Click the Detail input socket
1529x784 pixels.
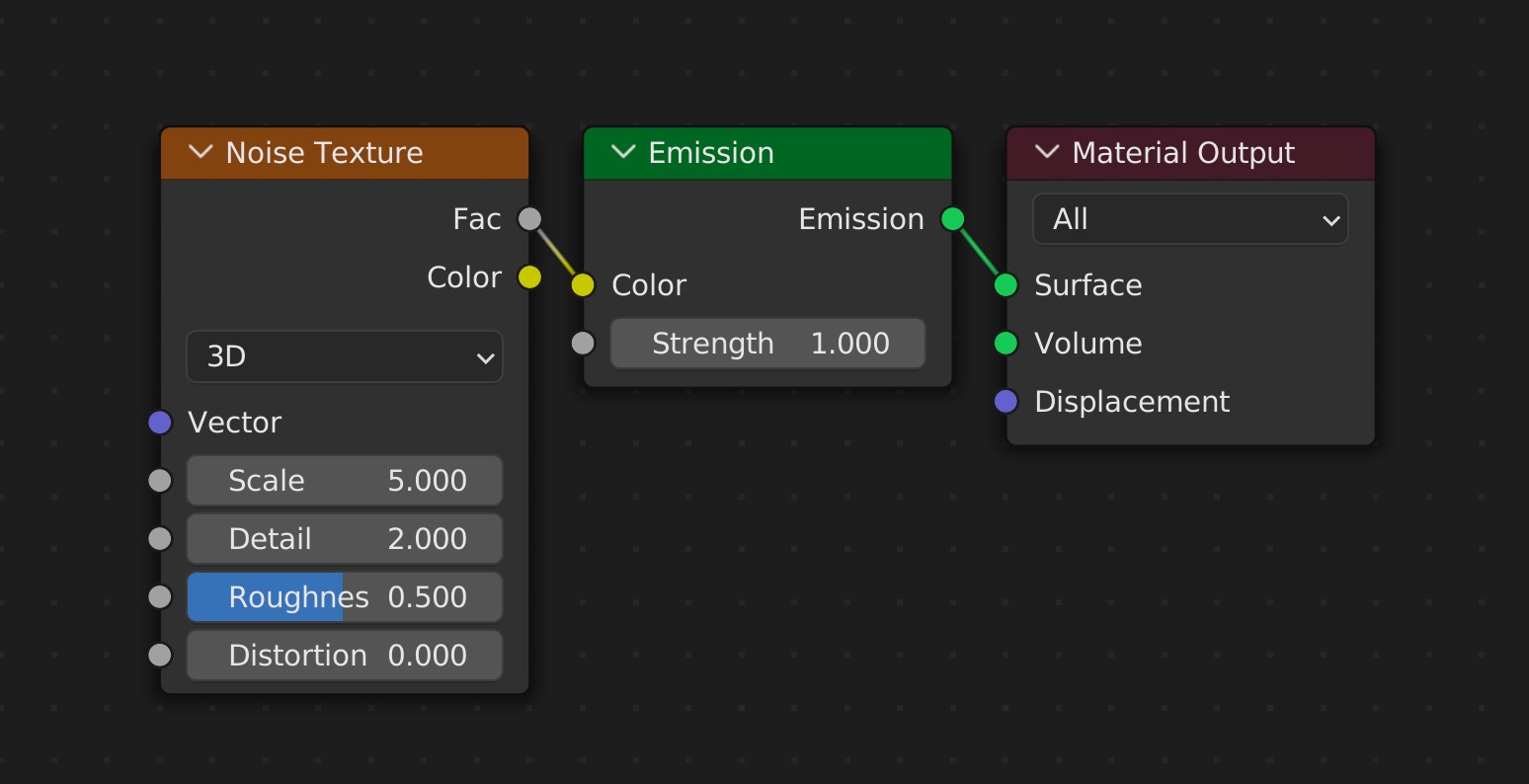pyautogui.click(x=160, y=539)
